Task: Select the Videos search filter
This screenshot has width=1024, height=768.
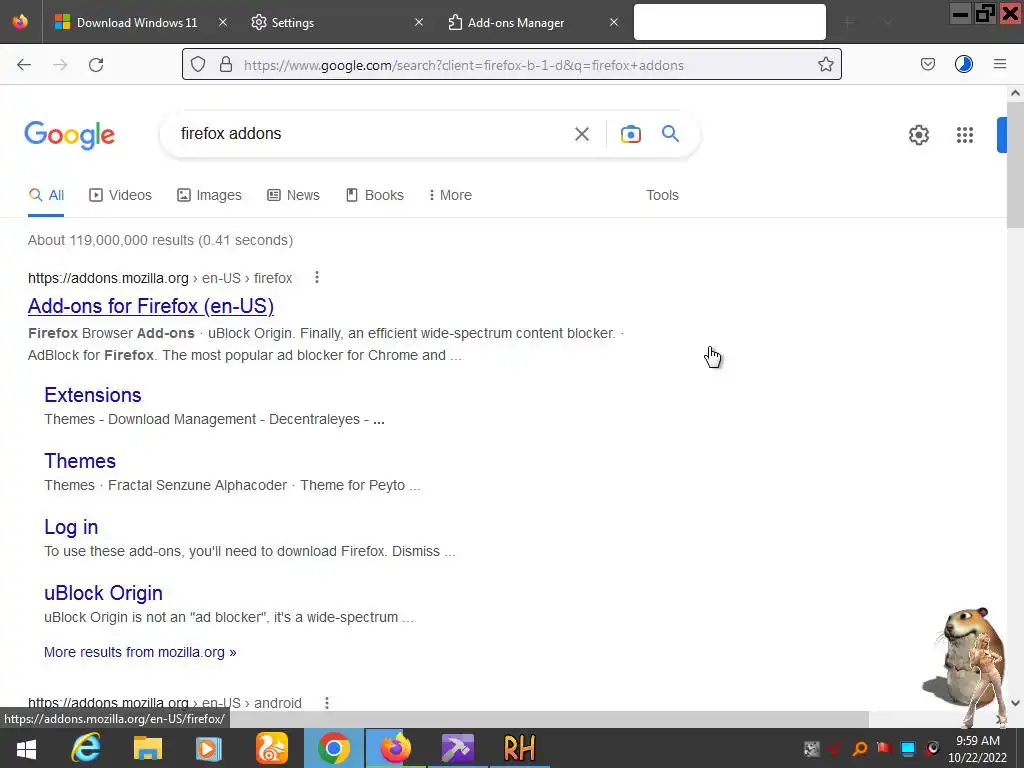Action: tap(120, 195)
